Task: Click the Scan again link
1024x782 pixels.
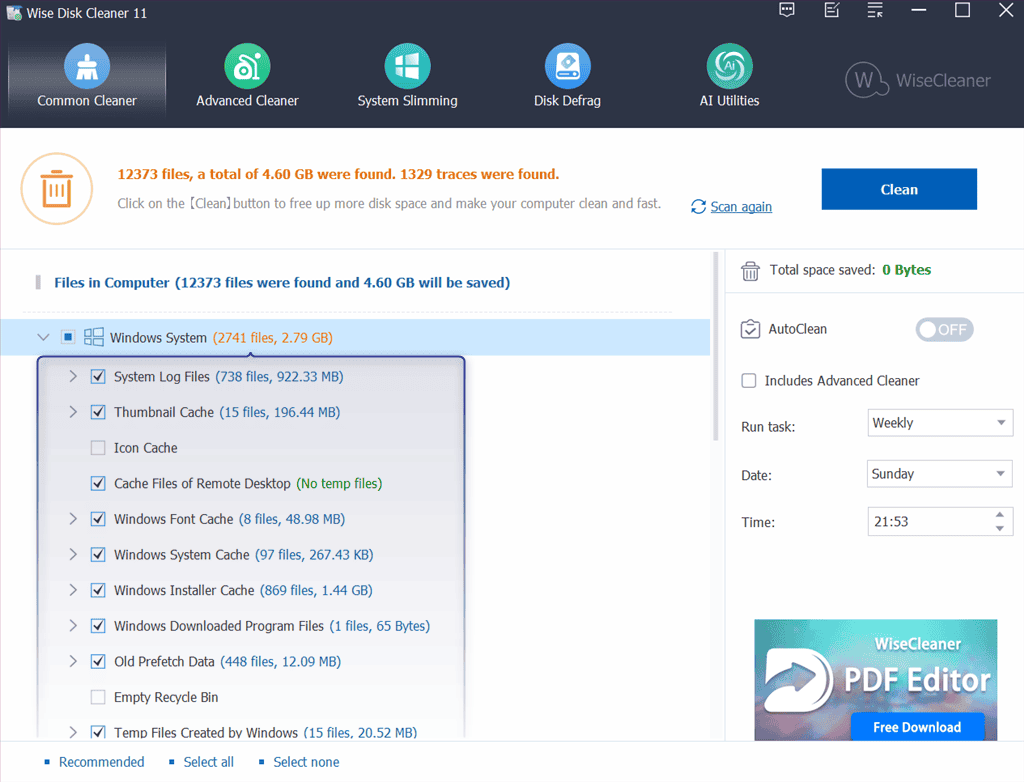Action: [740, 207]
